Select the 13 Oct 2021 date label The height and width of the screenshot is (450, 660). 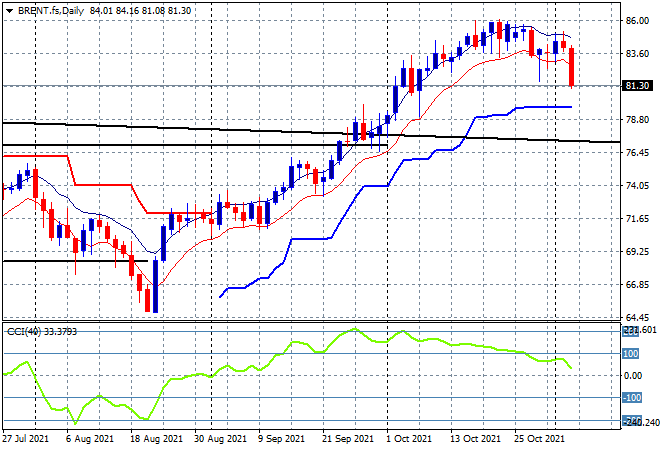[476, 439]
